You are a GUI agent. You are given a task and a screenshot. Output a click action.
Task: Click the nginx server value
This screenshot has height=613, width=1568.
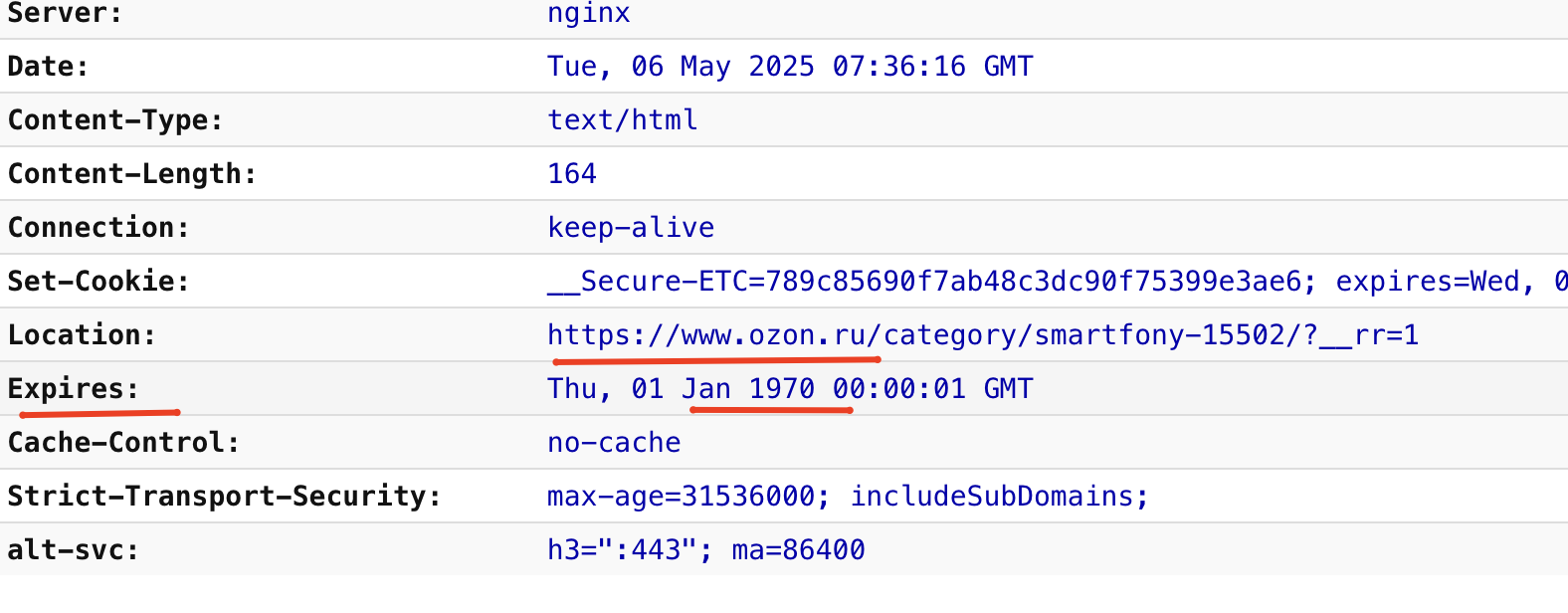[x=589, y=13]
